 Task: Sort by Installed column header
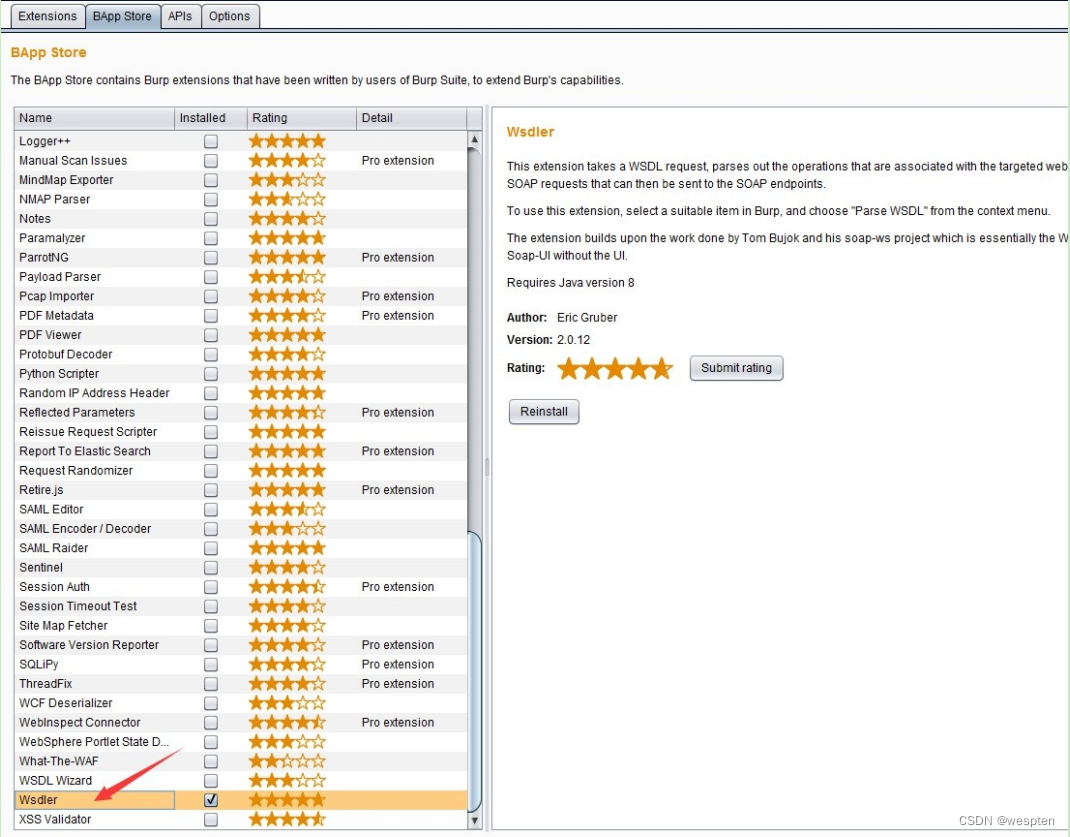tap(210, 118)
